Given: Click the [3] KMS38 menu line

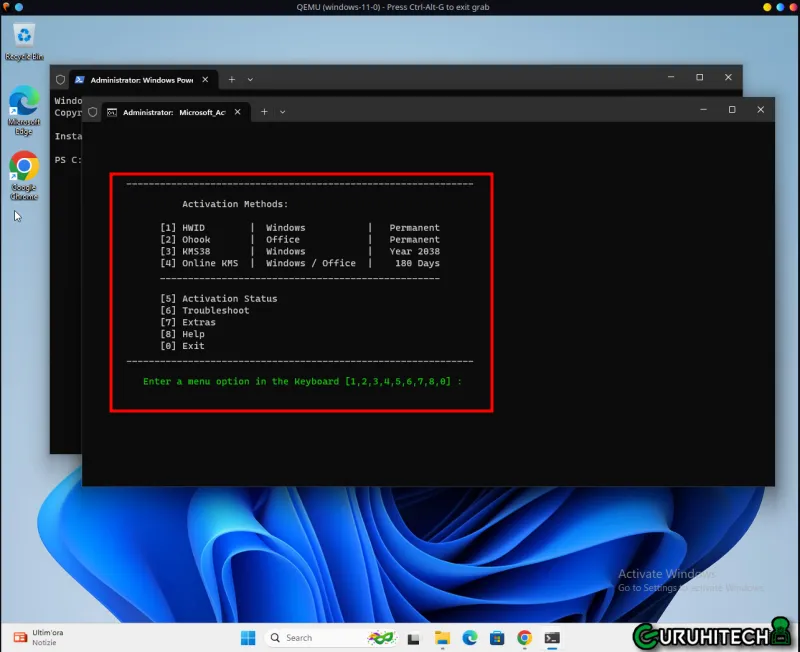Looking at the screenshot, I should pyautogui.click(x=299, y=252).
